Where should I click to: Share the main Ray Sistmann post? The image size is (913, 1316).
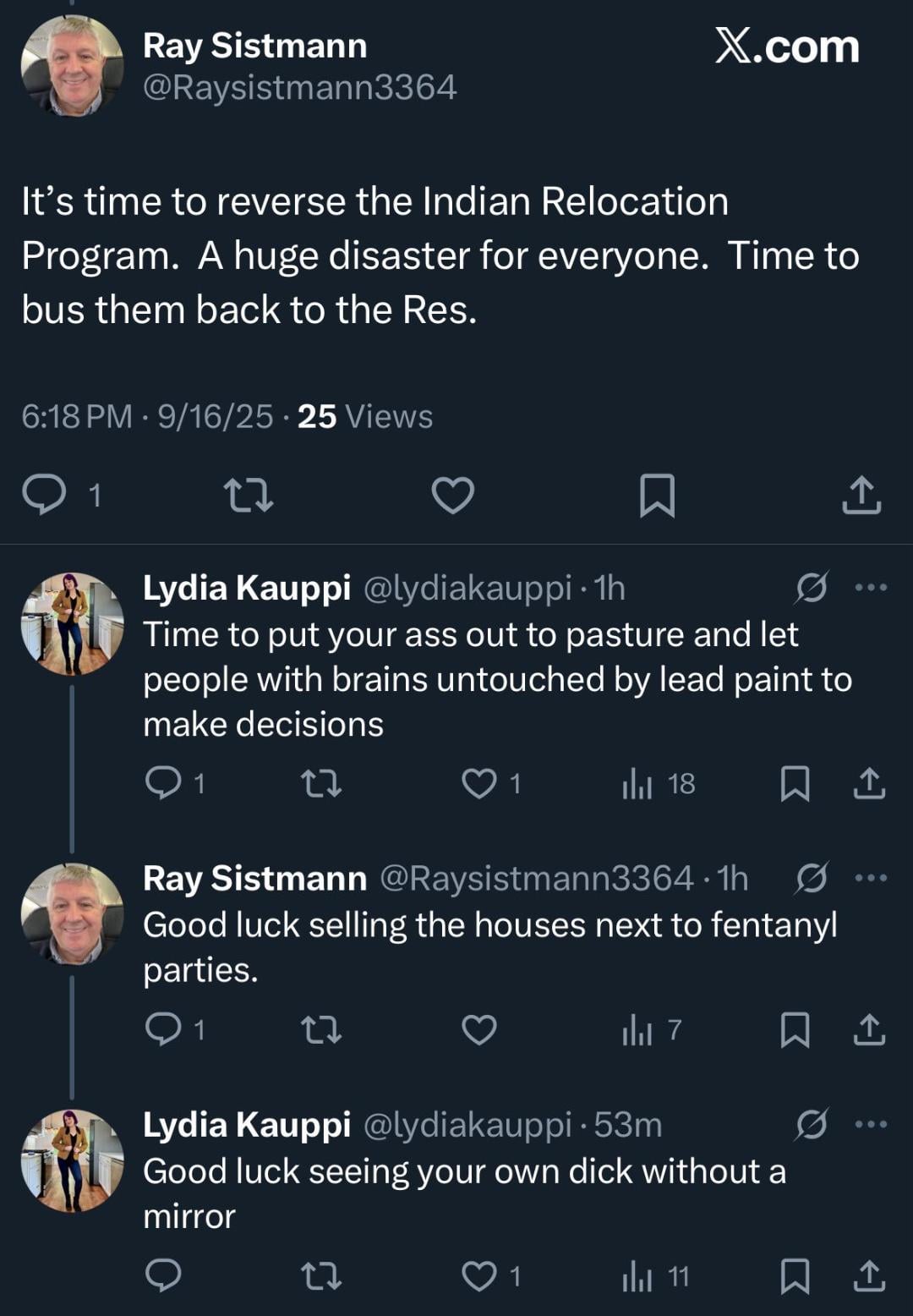(861, 496)
